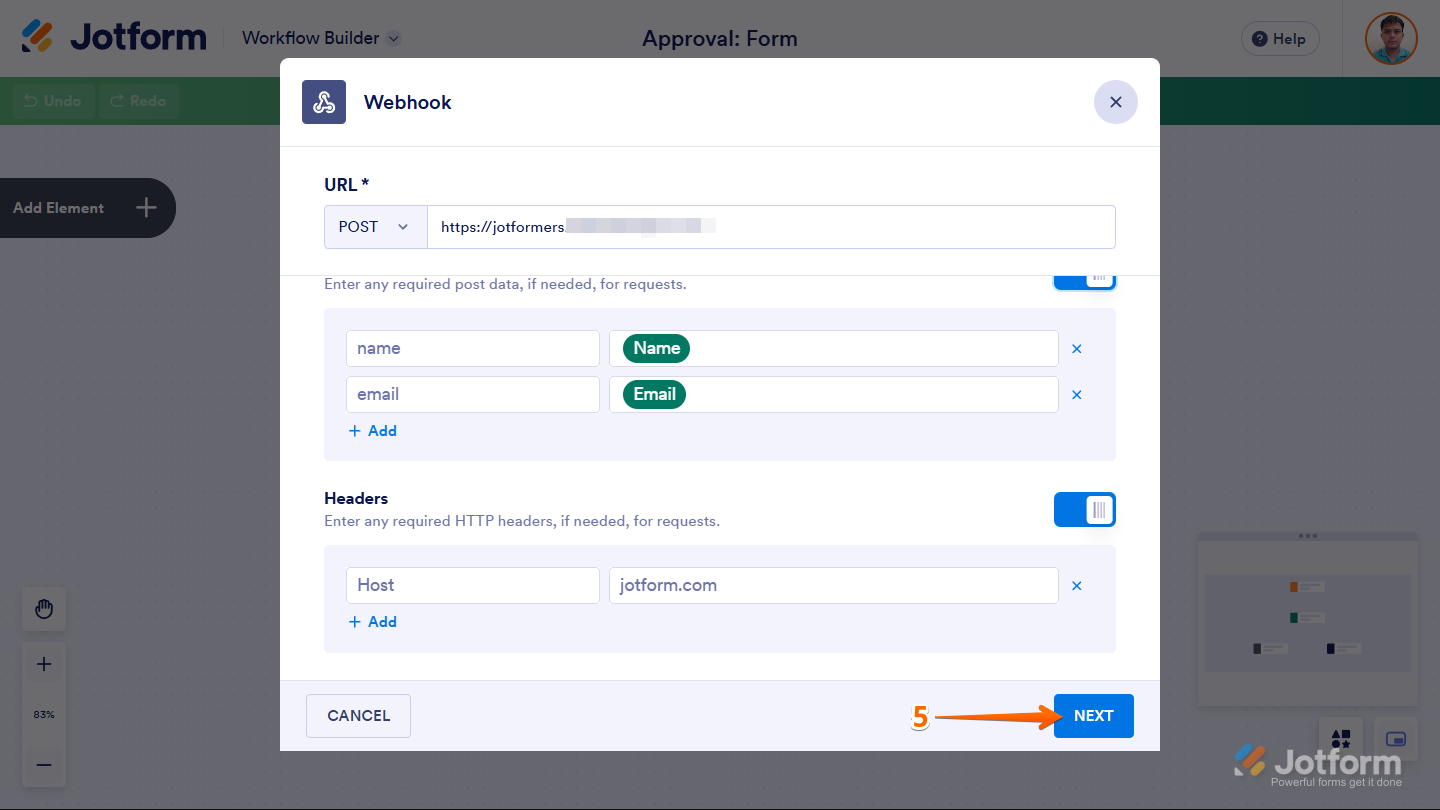Disable the post data switch
1440x810 pixels.
pyautogui.click(x=1084, y=275)
